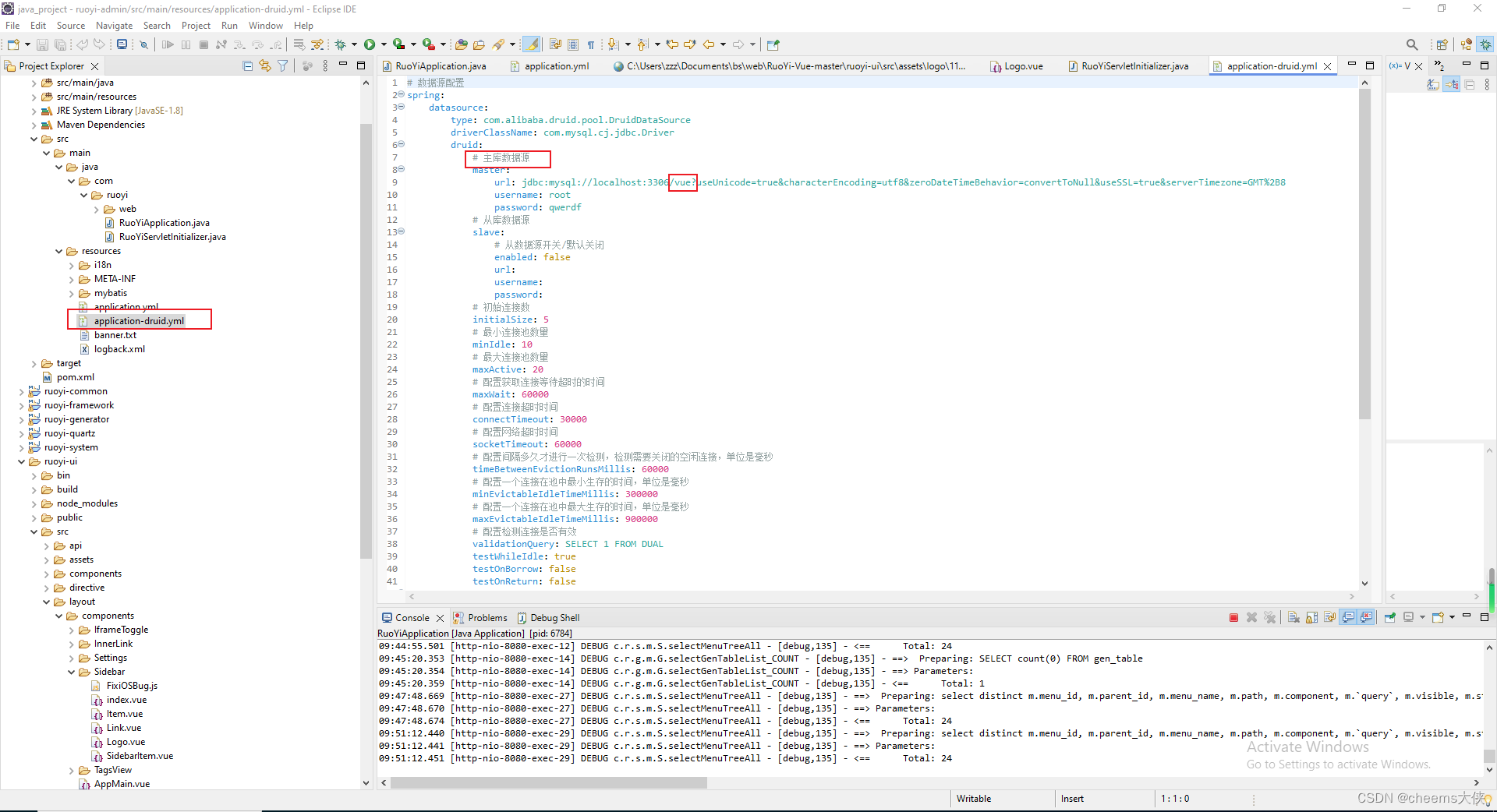This screenshot has height=812, width=1497.
Task: Collapse the resources folder
Action: tap(58, 251)
